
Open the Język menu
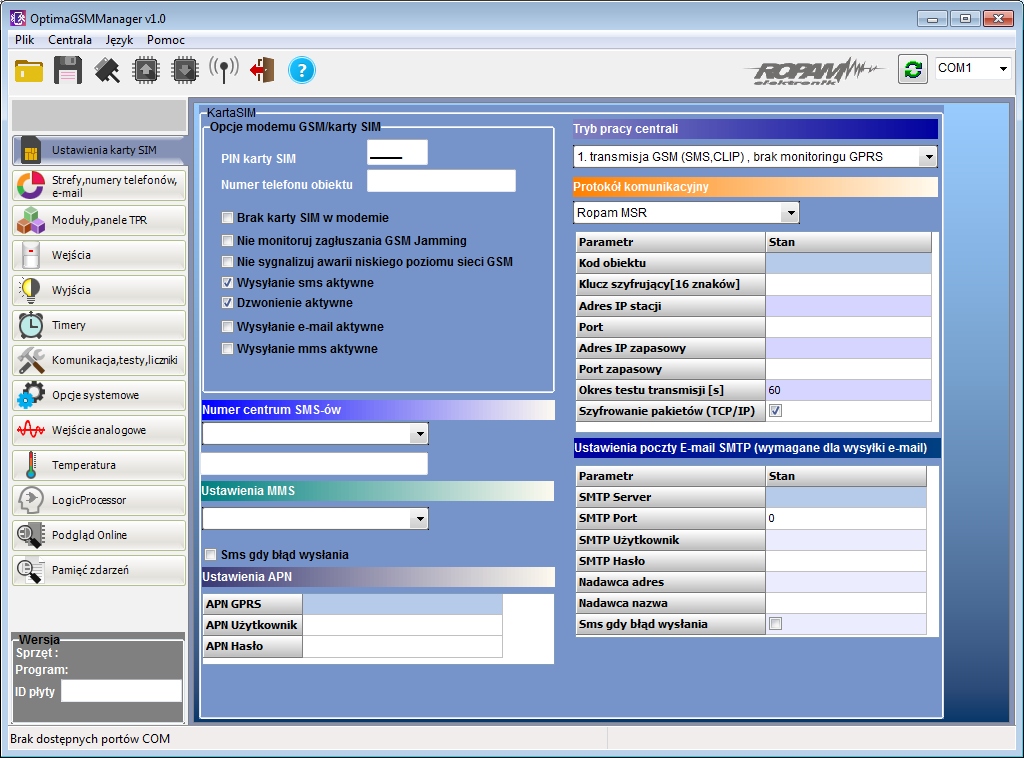pyautogui.click(x=119, y=40)
